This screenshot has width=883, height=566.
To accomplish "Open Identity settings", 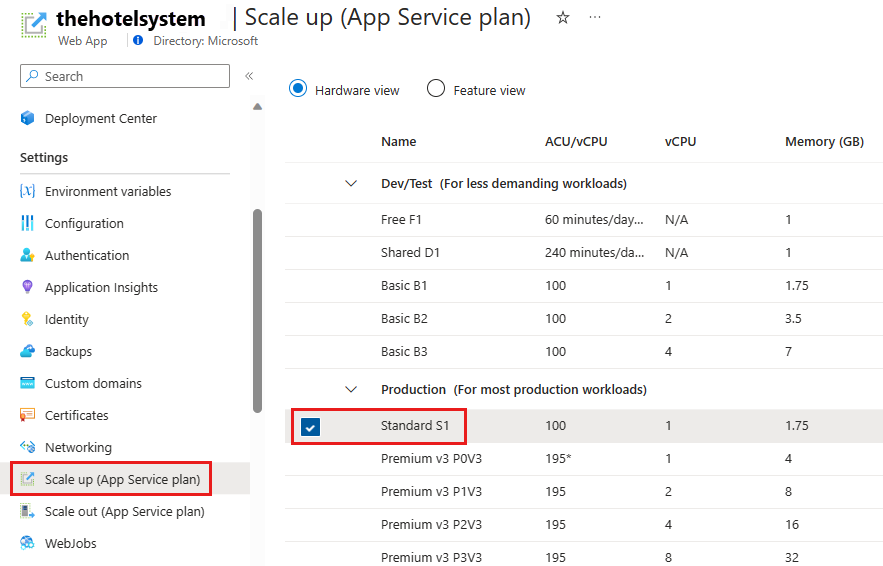I will click(x=67, y=319).
